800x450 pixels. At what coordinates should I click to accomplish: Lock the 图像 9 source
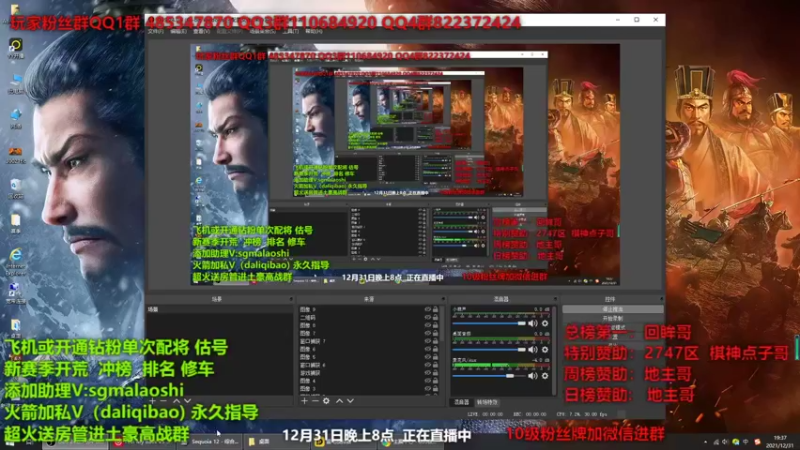coord(435,309)
